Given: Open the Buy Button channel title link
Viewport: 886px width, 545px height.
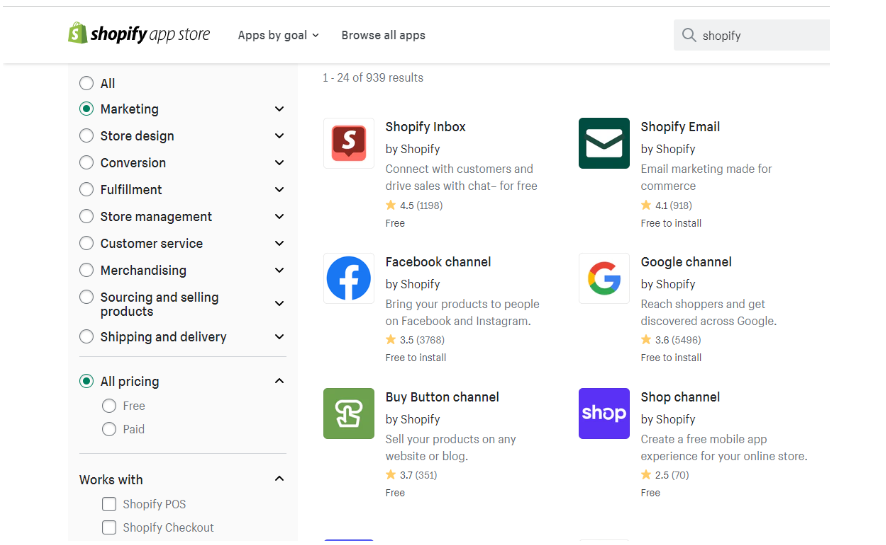Looking at the screenshot, I should (x=442, y=397).
